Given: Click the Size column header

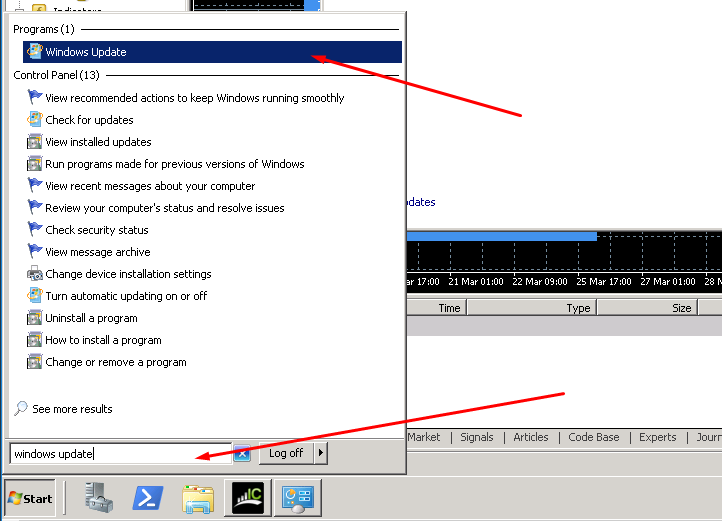Looking at the screenshot, I should click(648, 308).
